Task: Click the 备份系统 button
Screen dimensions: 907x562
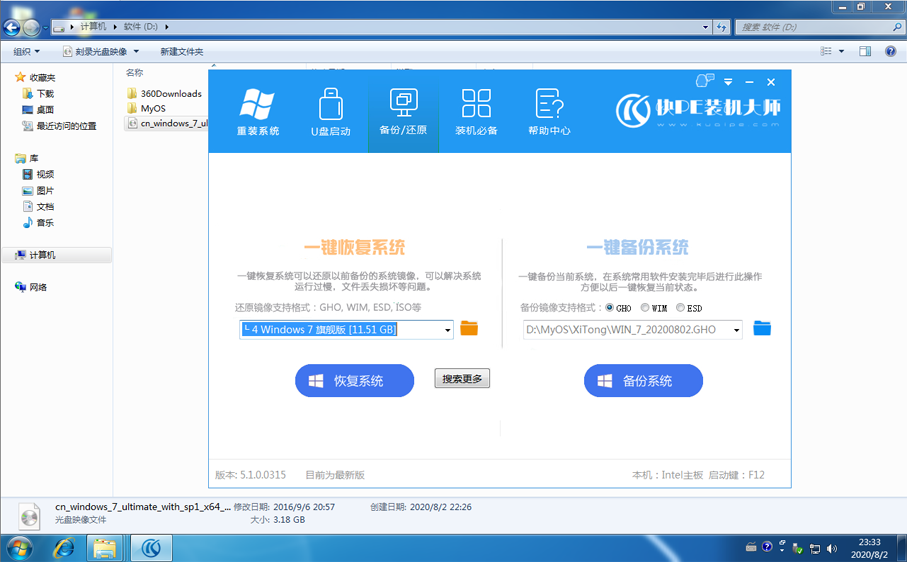Action: pos(643,380)
